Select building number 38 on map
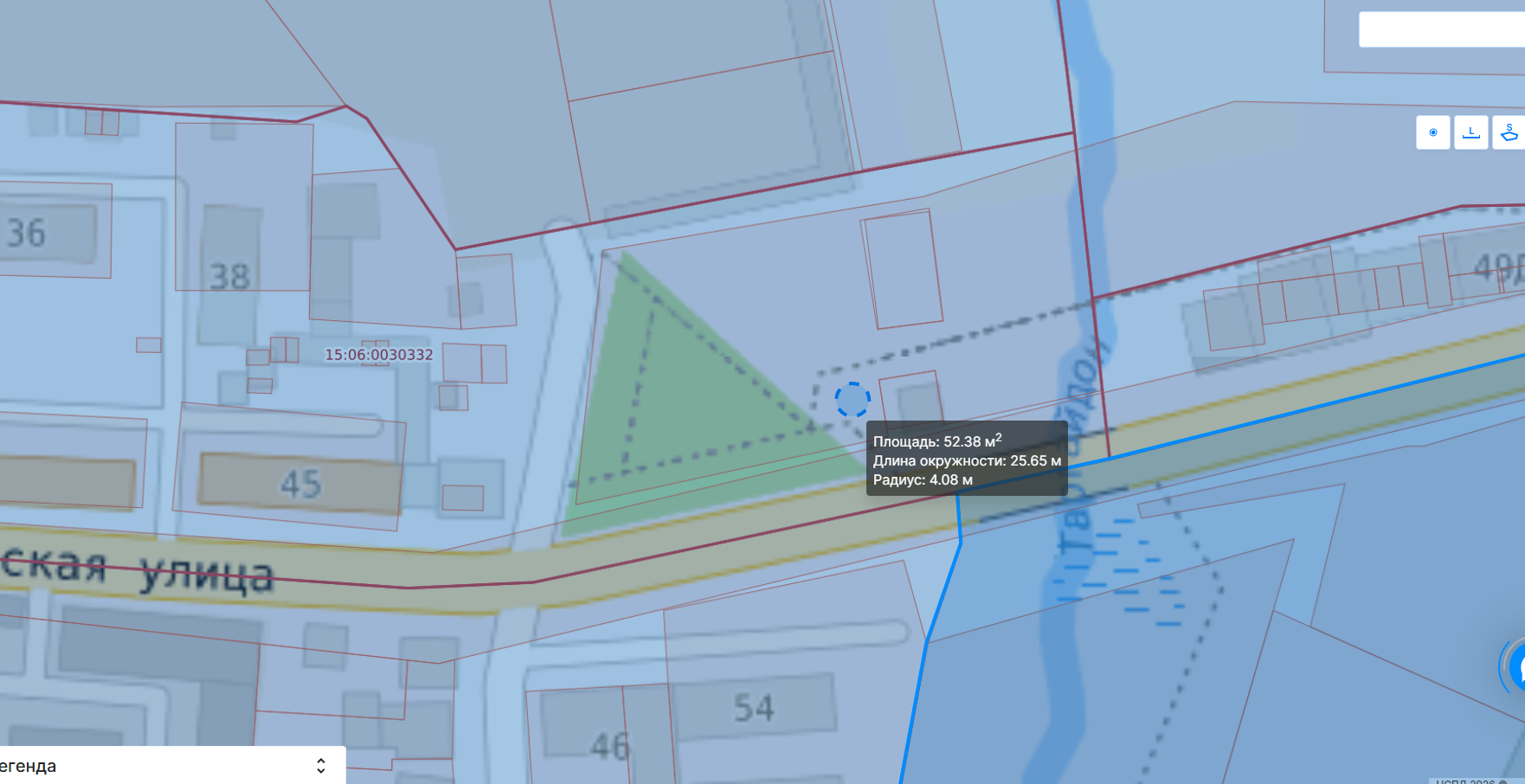The image size is (1525, 784). (x=229, y=277)
